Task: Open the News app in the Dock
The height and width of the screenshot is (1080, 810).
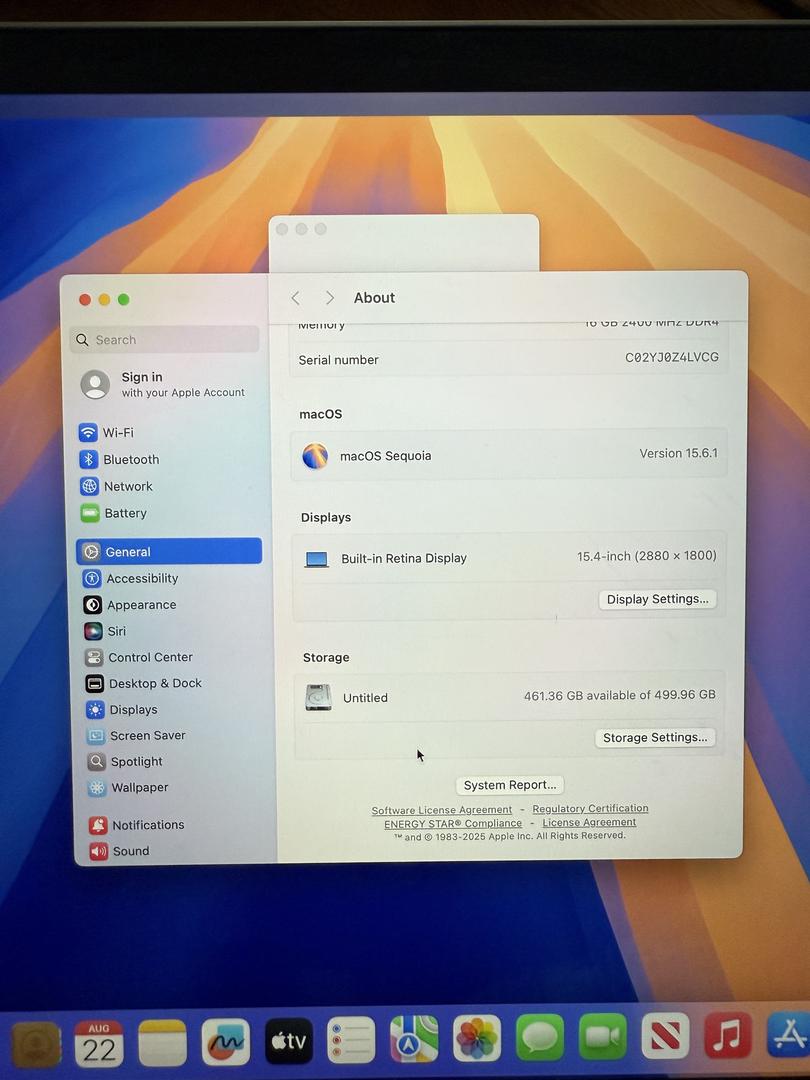Action: pos(666,1036)
